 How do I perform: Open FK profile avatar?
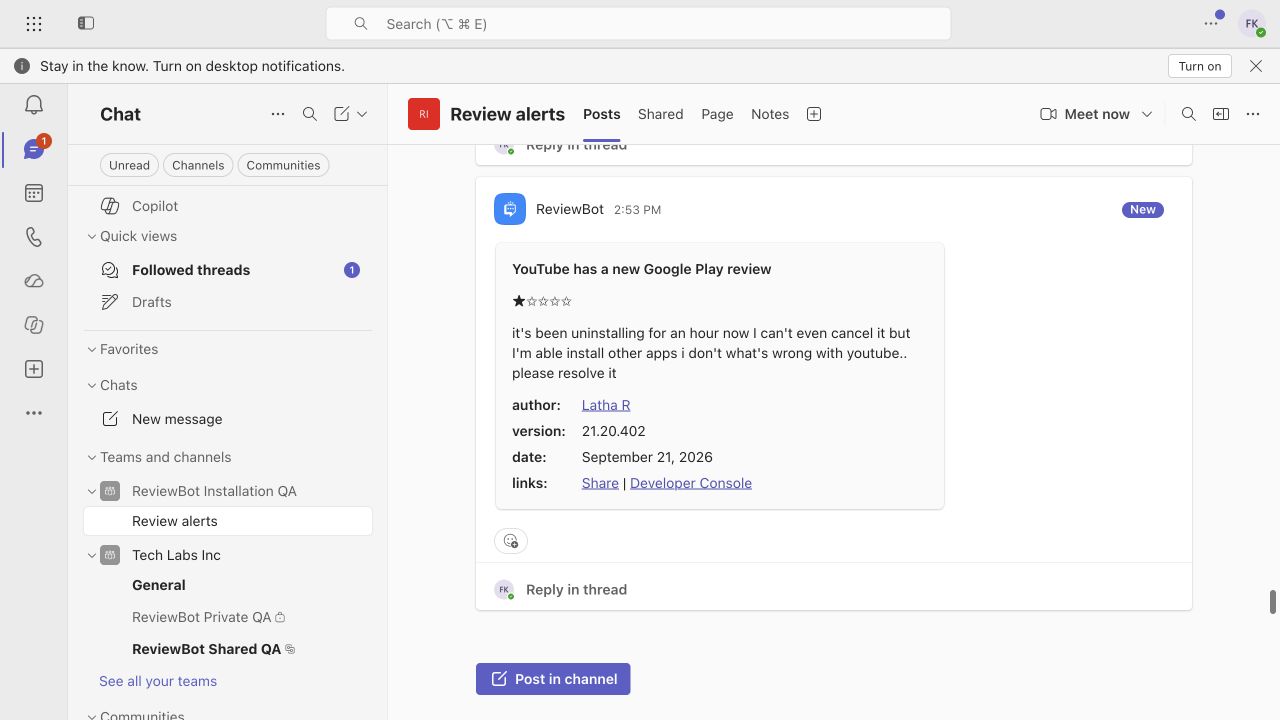pyautogui.click(x=1252, y=24)
